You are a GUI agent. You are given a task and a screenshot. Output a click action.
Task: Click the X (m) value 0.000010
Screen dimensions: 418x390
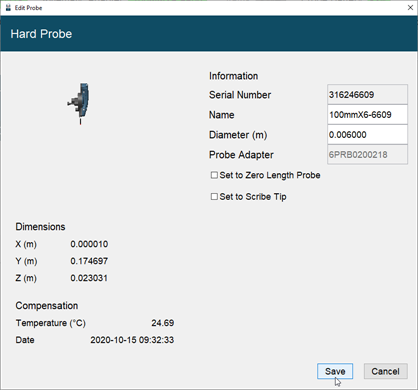89,244
